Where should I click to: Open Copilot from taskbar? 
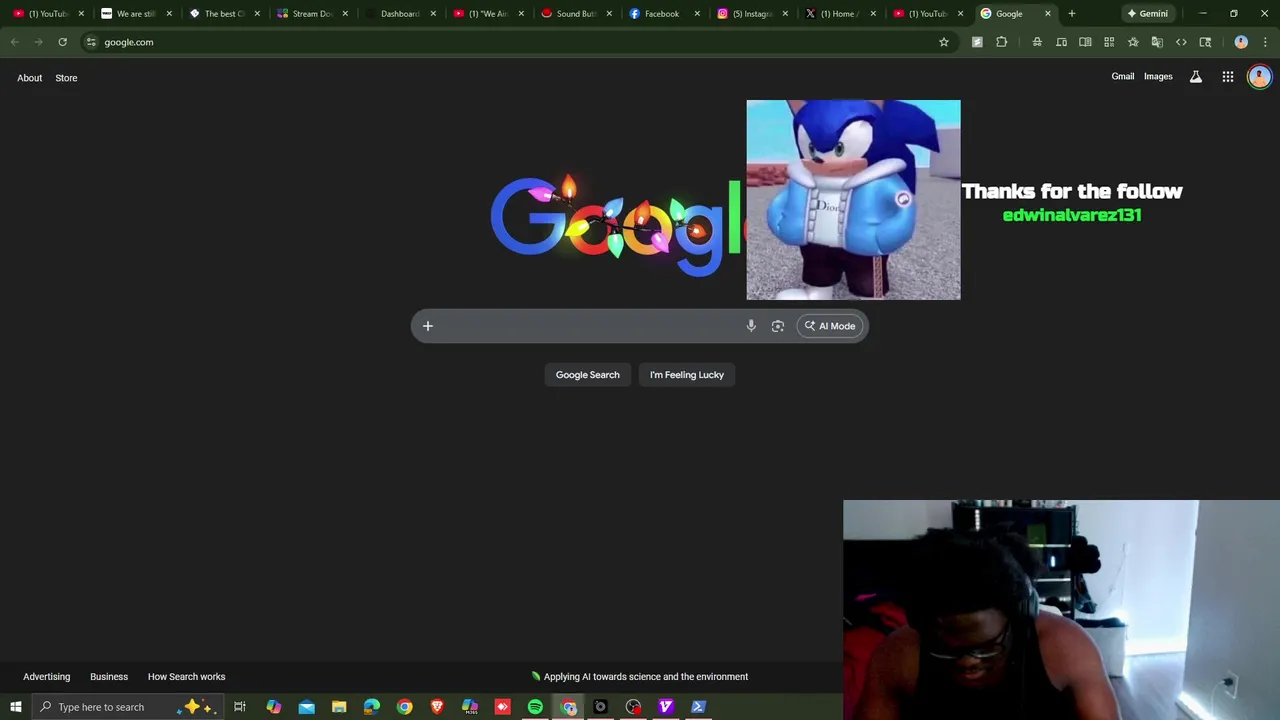273,707
